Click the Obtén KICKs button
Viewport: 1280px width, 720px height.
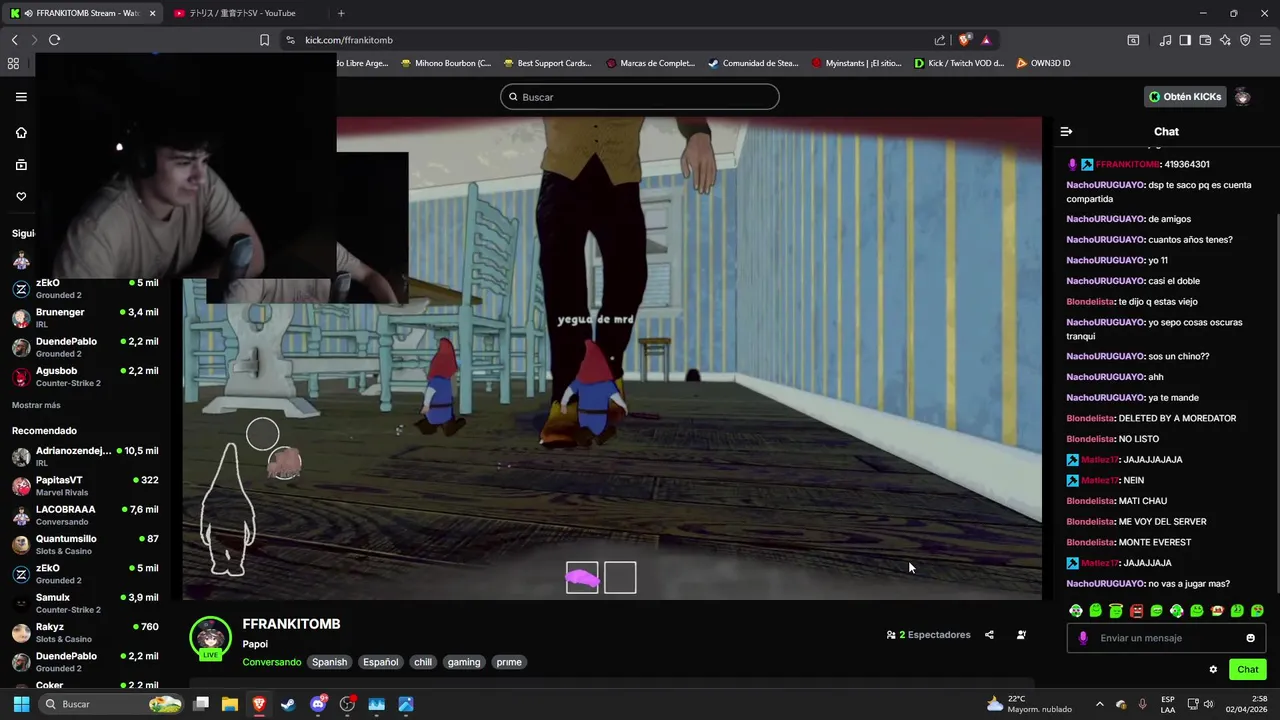tap(1185, 97)
